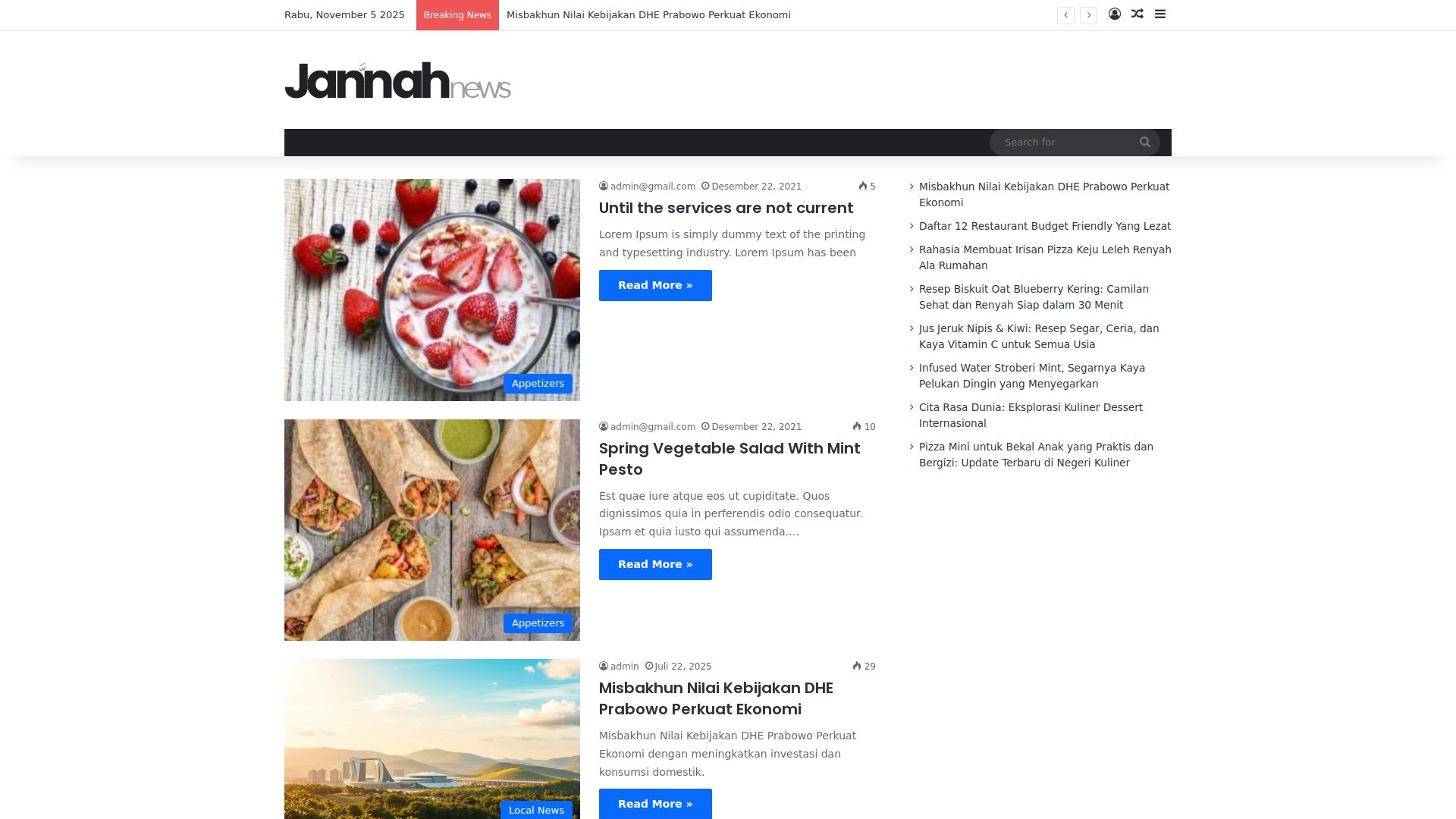Click the search magnifier icon
1456x819 pixels.
tap(1145, 143)
